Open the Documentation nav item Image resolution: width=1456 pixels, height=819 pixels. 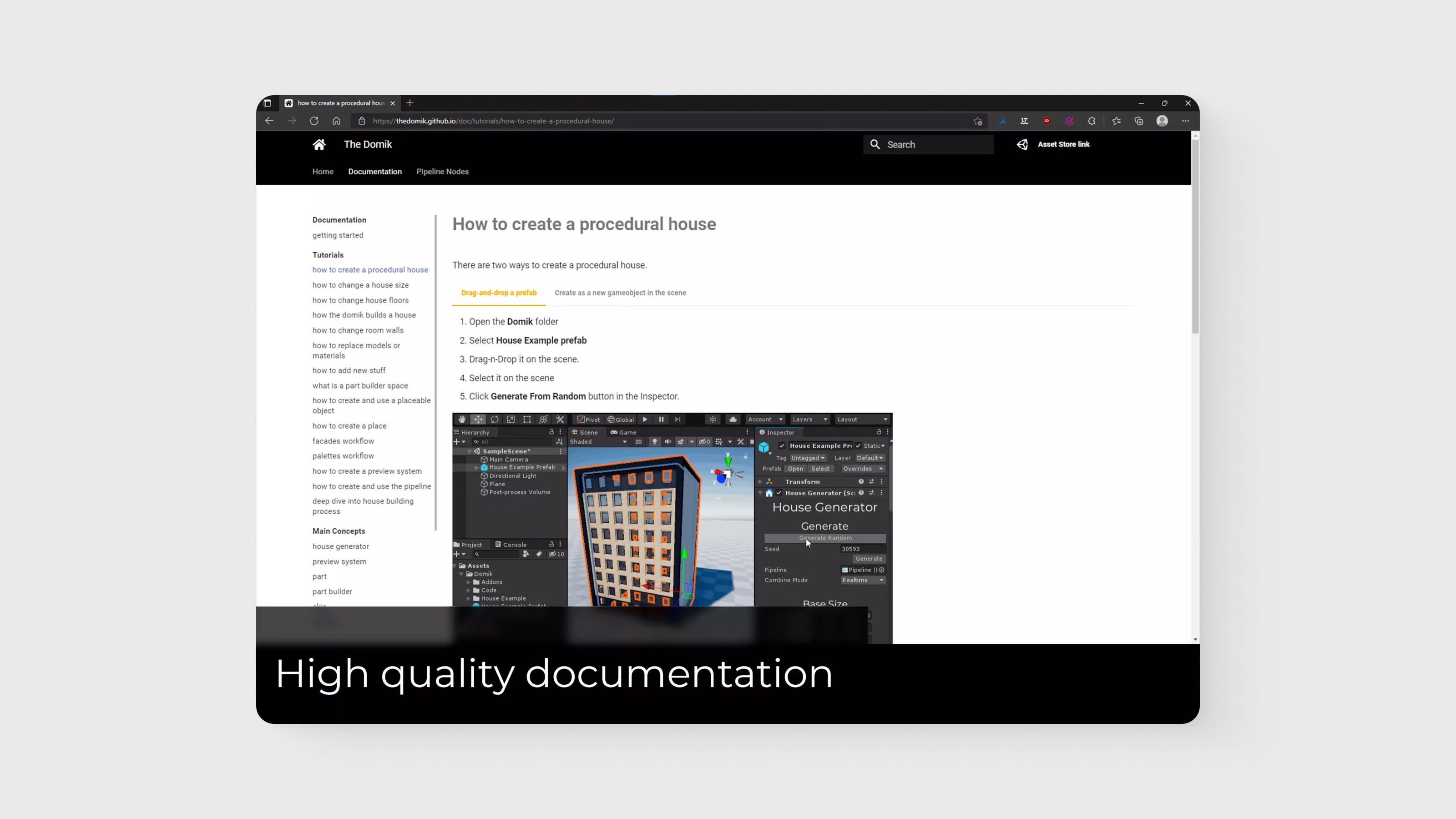tap(375, 172)
